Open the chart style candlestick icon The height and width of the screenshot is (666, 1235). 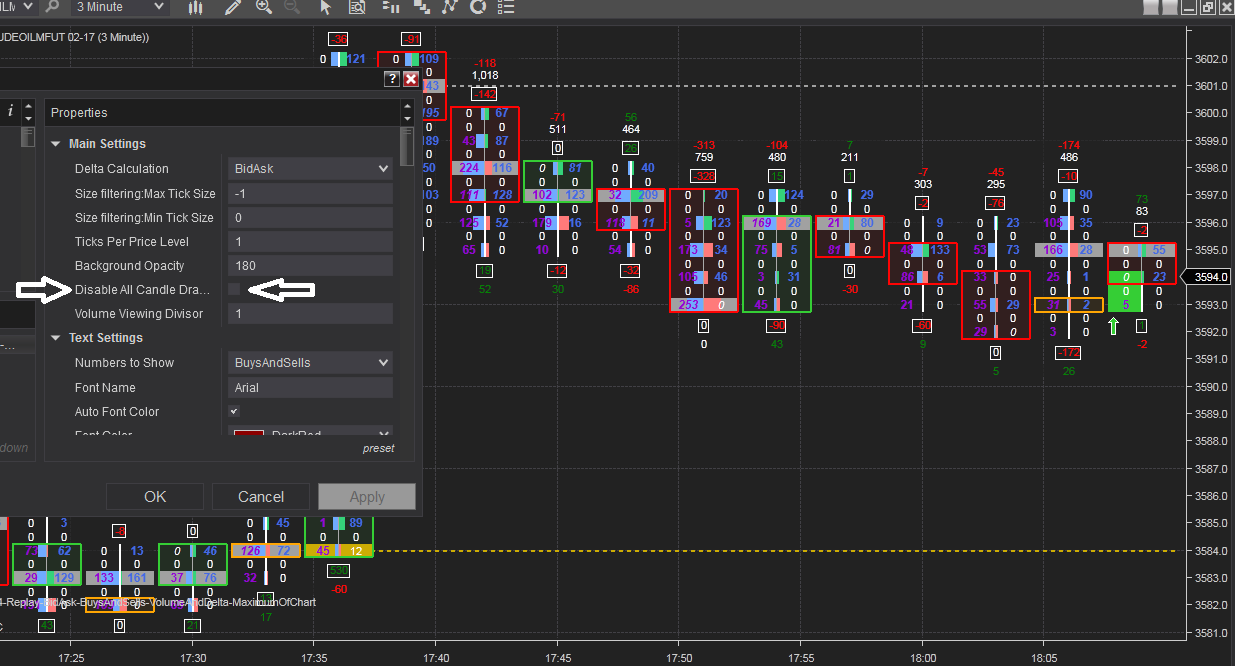pos(197,7)
